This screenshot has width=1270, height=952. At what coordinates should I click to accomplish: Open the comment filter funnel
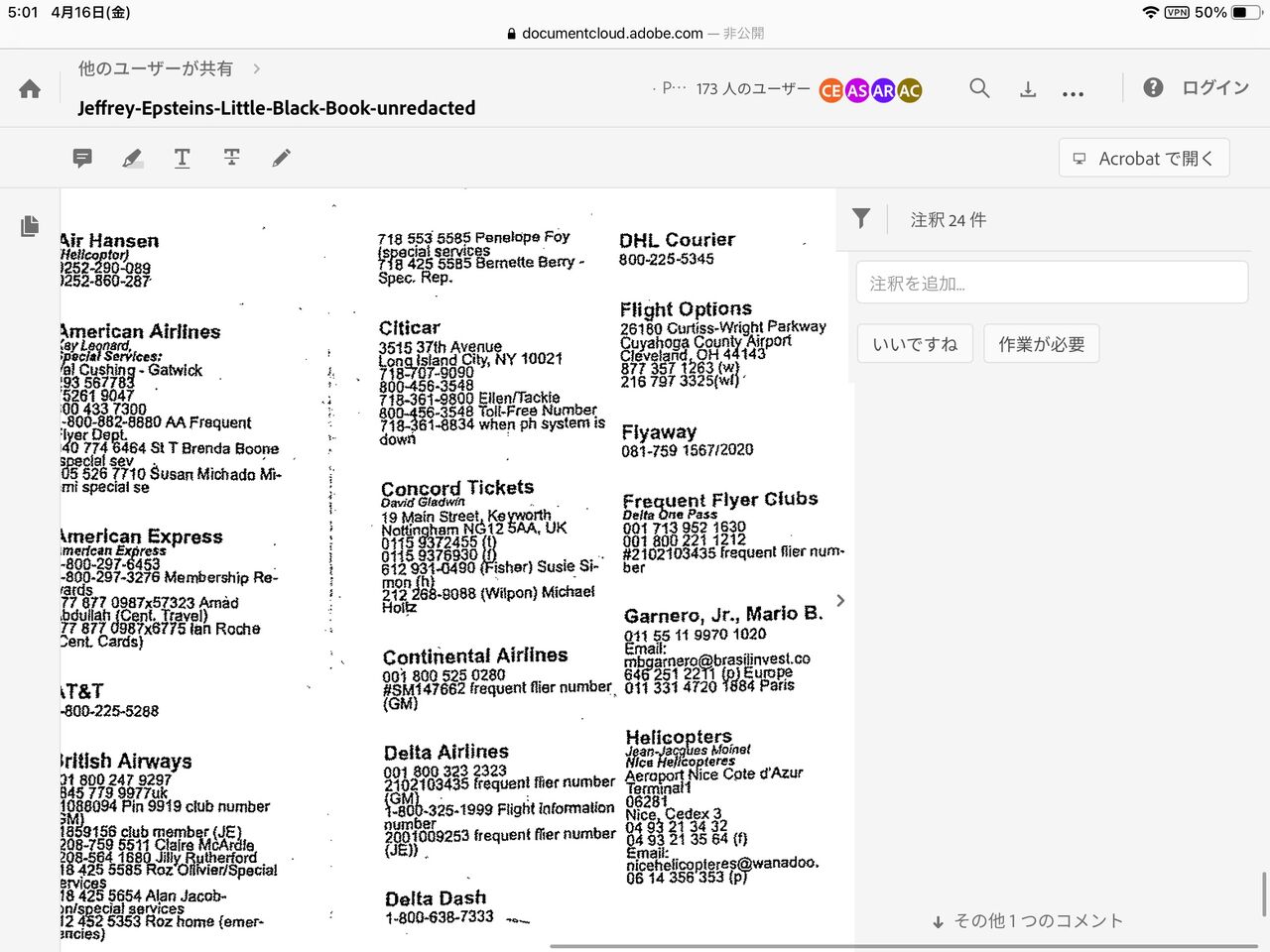pyautogui.click(x=861, y=219)
